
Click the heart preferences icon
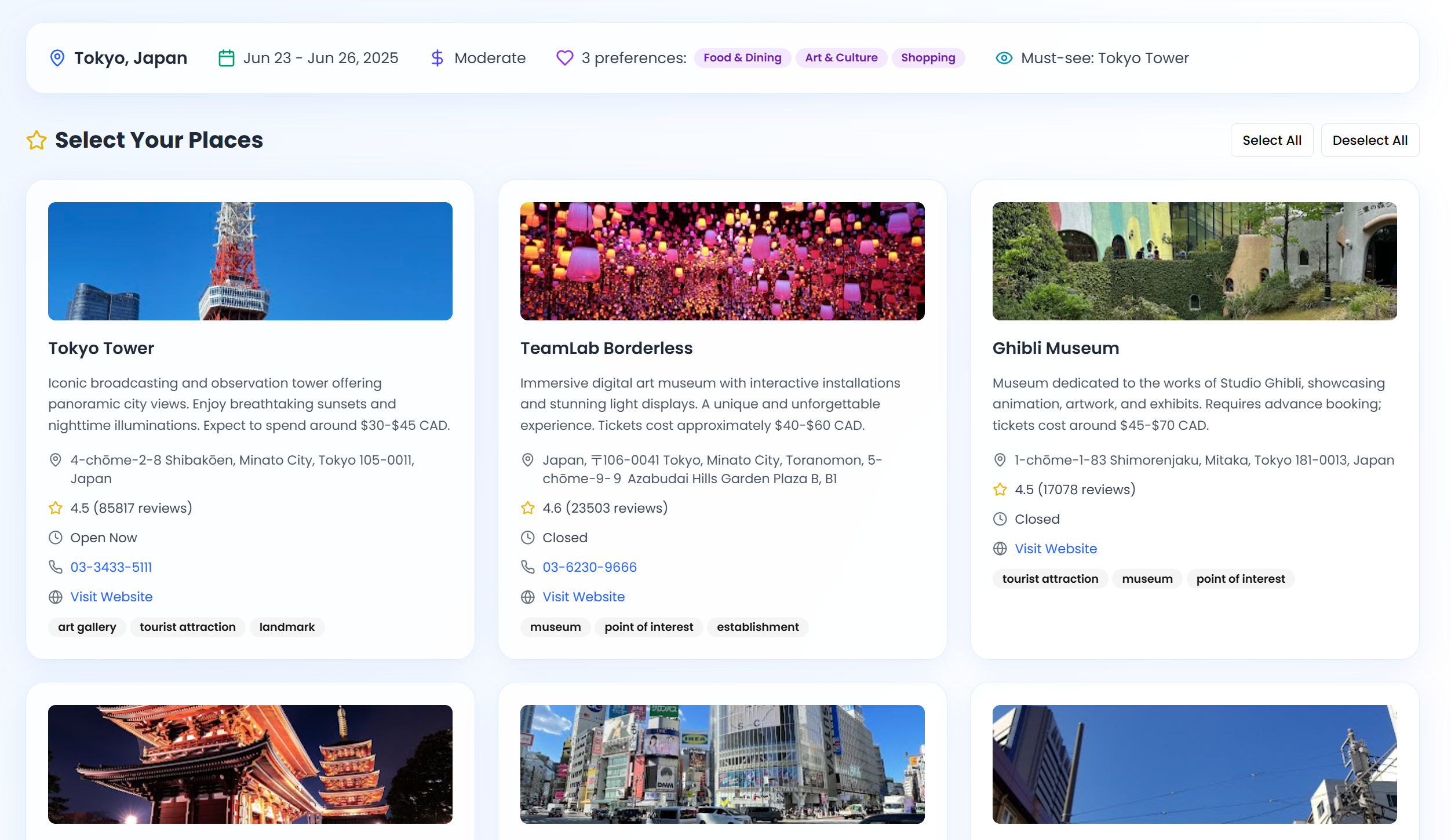click(x=564, y=58)
